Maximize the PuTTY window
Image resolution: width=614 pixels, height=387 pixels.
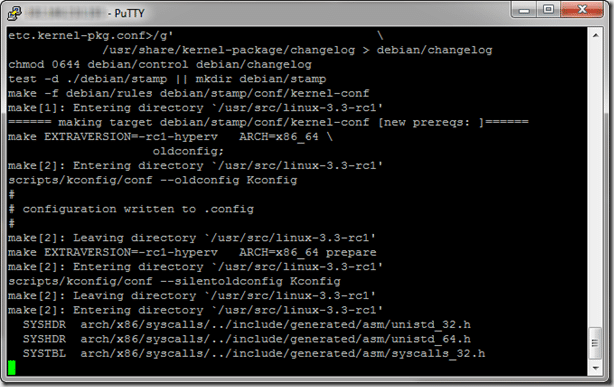point(549,9)
